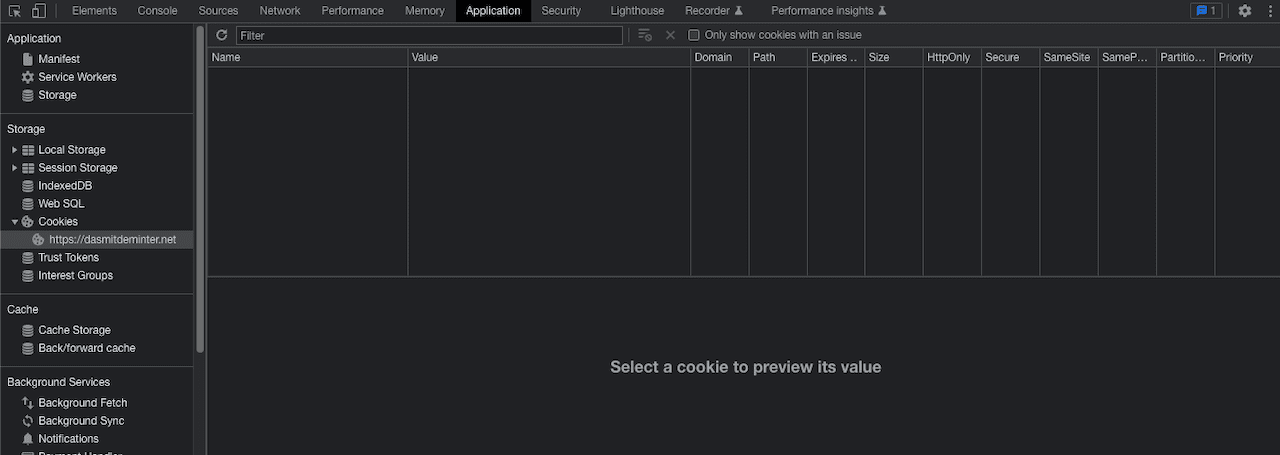The height and width of the screenshot is (455, 1280).
Task: Expand the Local Storage tree arrow
Action: point(15,150)
